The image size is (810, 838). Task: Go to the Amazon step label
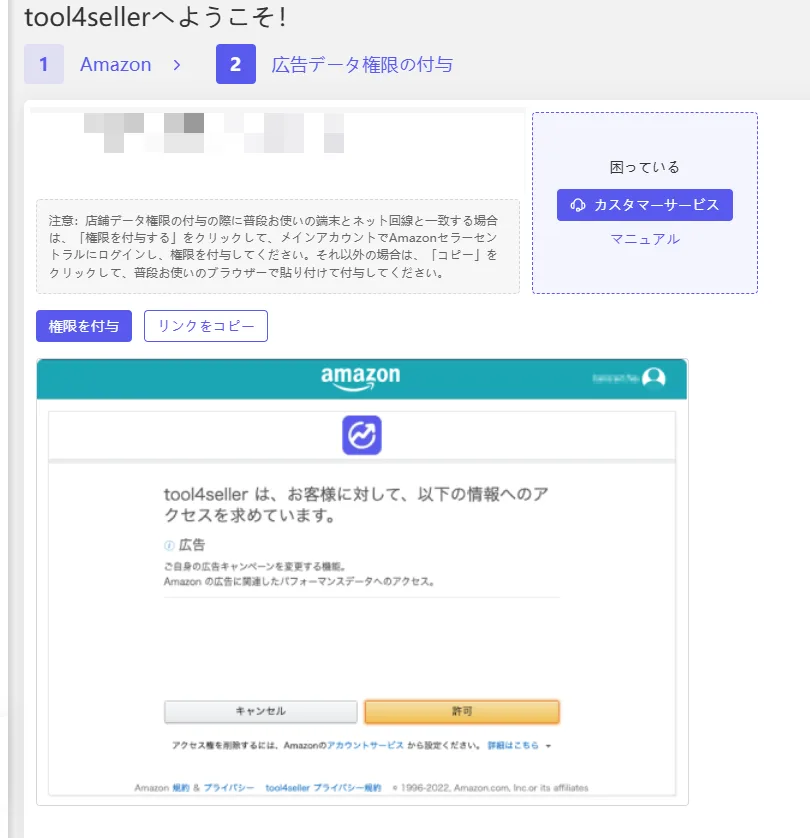pos(115,64)
